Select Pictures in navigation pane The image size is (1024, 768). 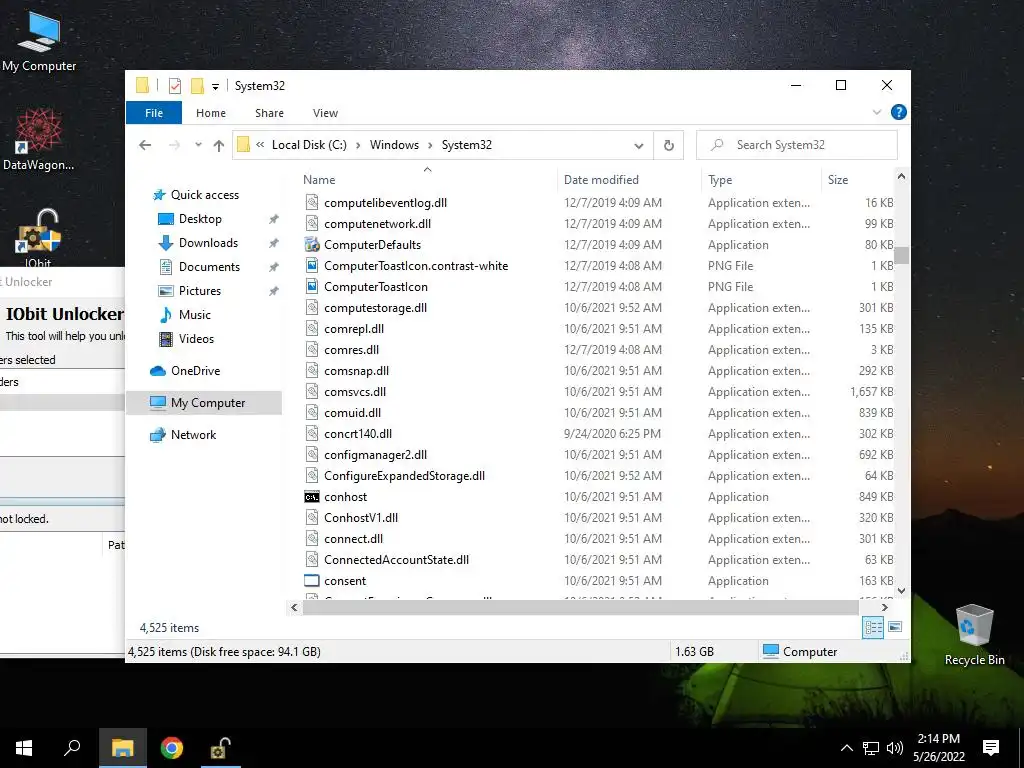200,291
